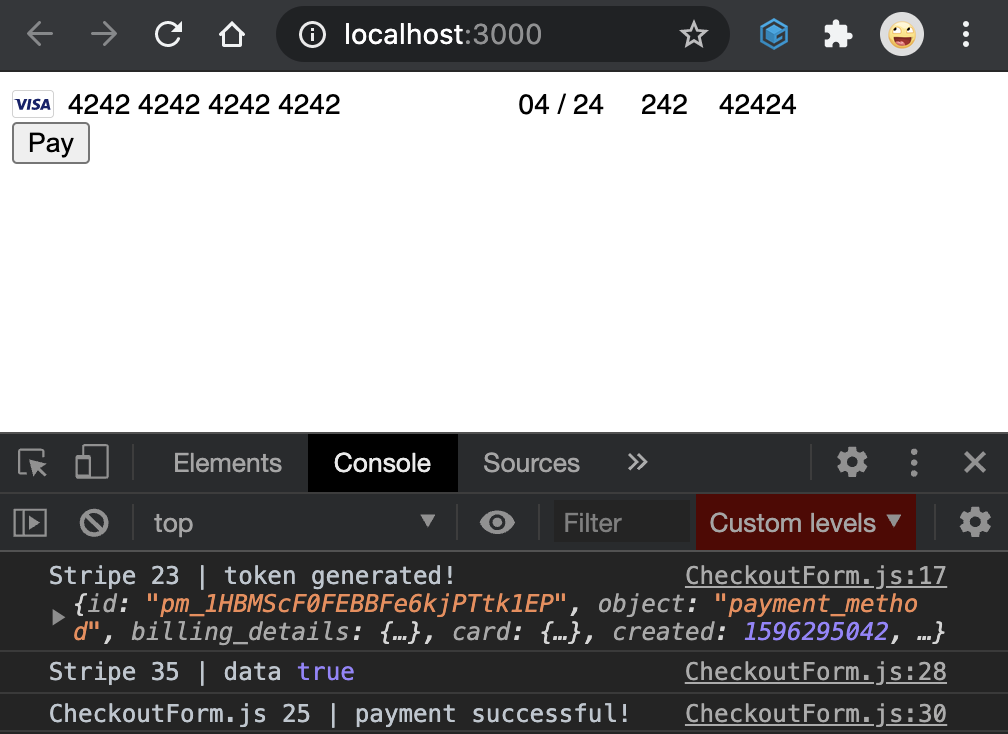The height and width of the screenshot is (734, 1008).
Task: Open the DevTools settings gear
Action: tap(852, 462)
